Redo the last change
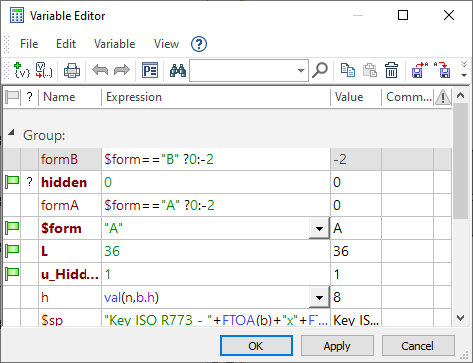 point(122,70)
